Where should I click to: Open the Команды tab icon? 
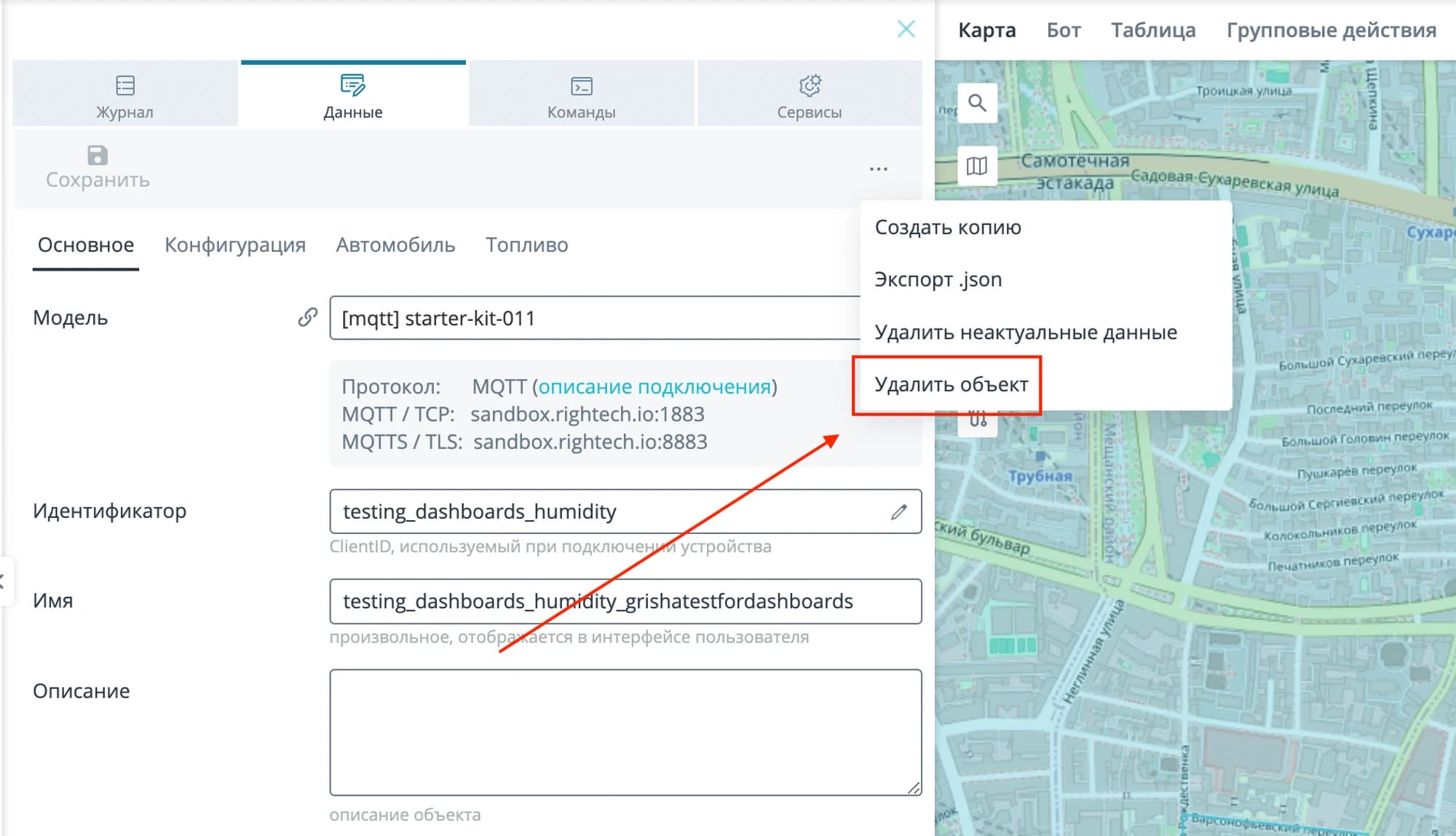(x=582, y=86)
